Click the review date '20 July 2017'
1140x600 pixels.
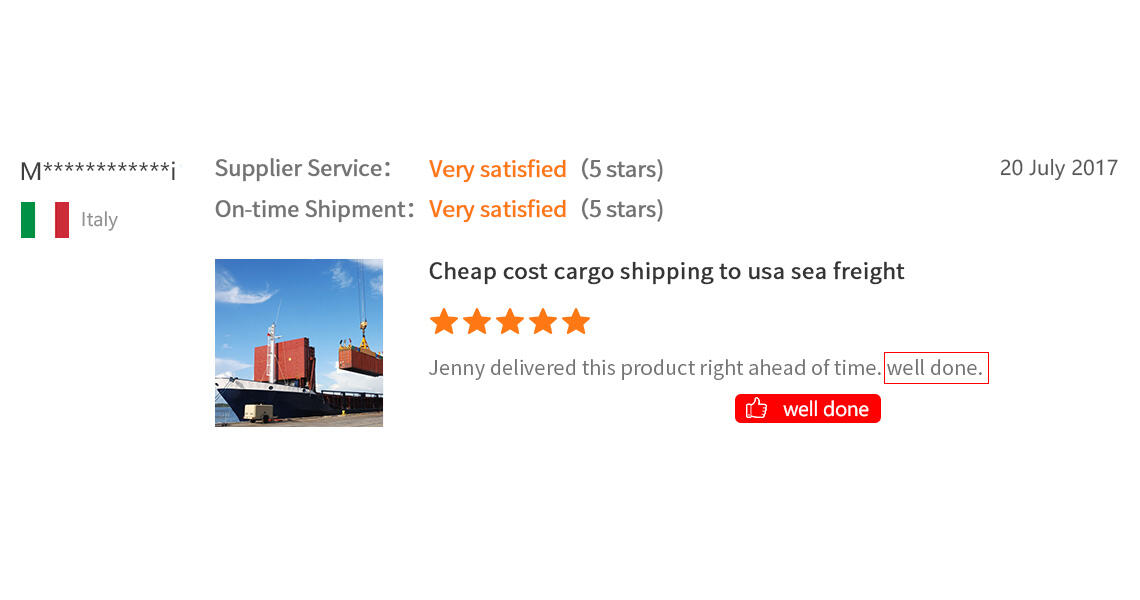[1058, 168]
